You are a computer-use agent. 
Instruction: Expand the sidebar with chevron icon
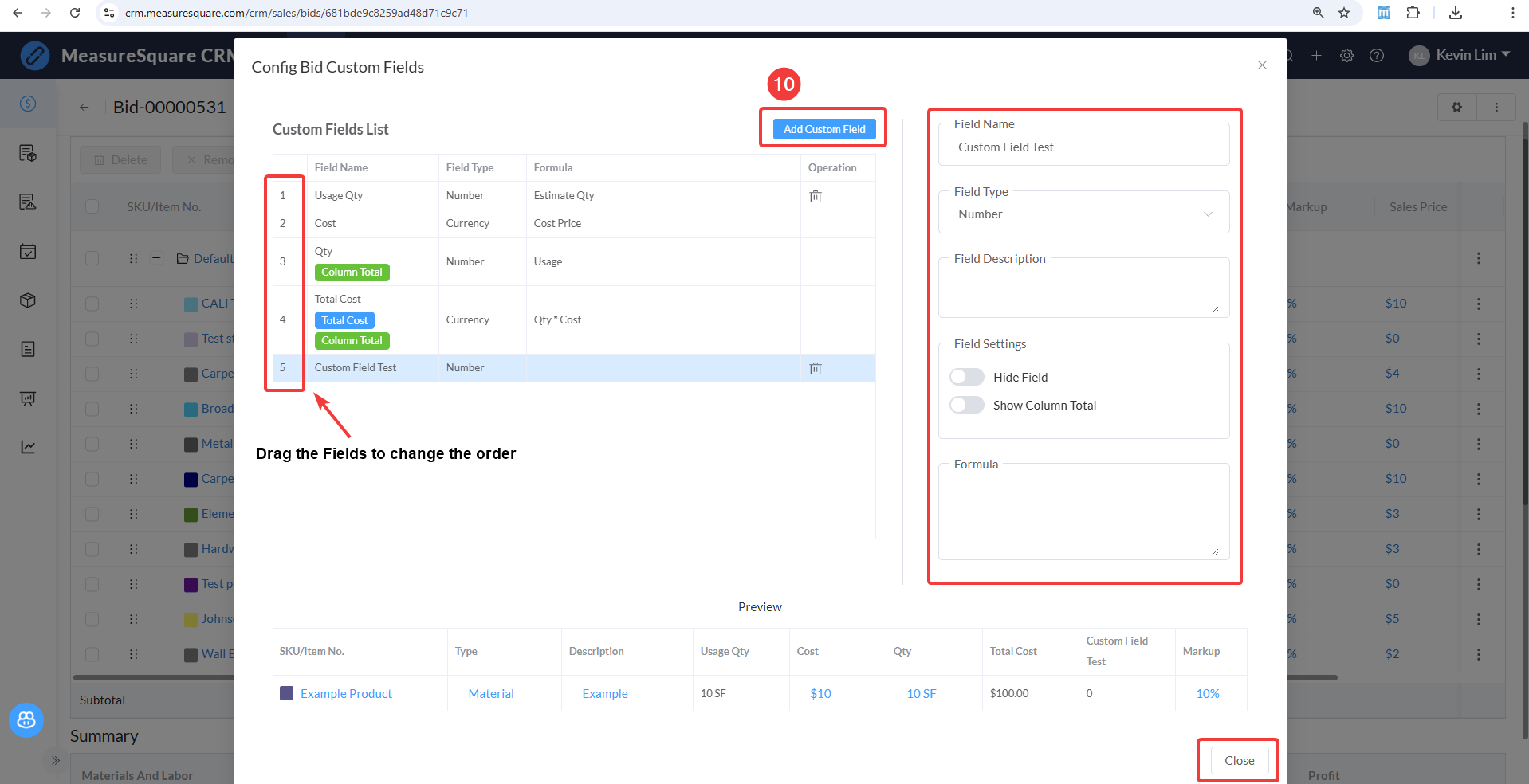click(x=55, y=760)
